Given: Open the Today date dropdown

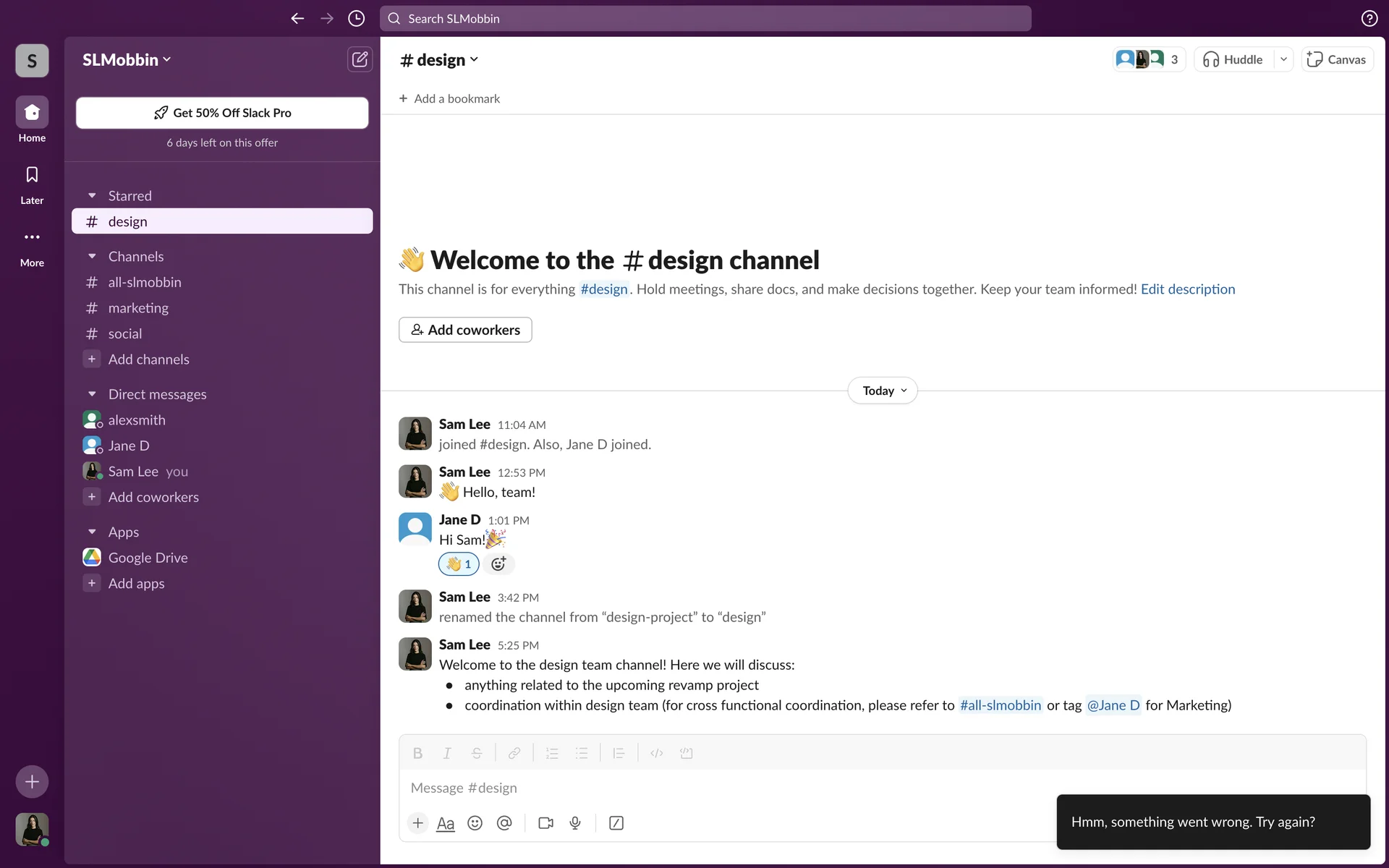Looking at the screenshot, I should coord(883,391).
